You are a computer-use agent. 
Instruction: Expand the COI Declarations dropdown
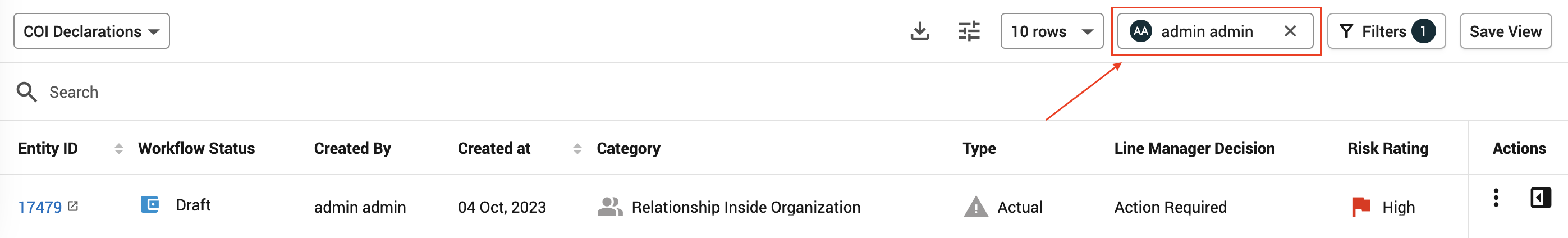tap(92, 31)
